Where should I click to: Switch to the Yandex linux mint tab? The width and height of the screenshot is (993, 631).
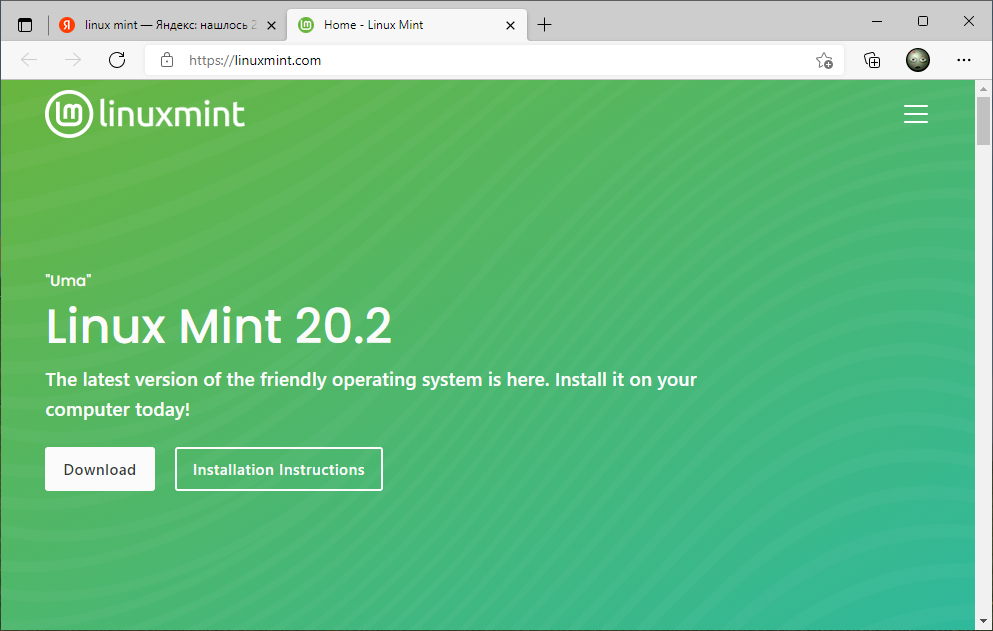click(168, 25)
